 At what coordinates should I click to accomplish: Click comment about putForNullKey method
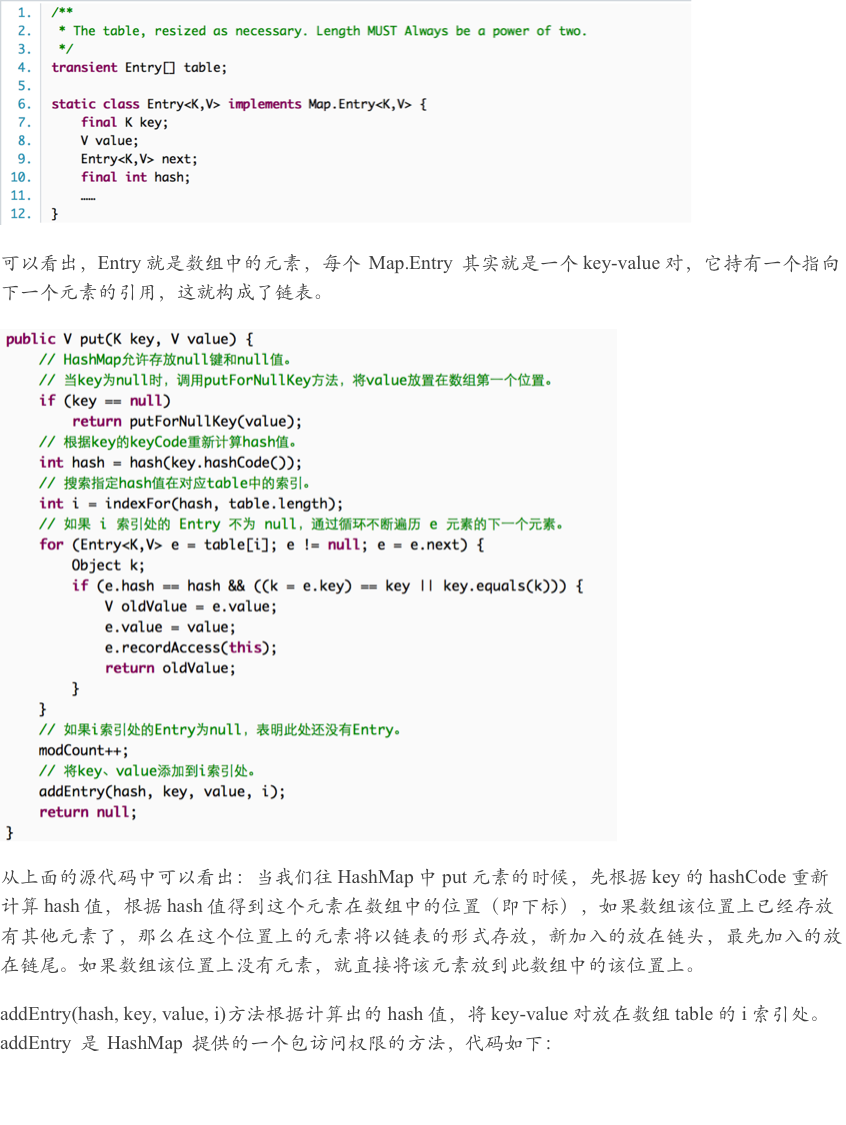coord(296,380)
